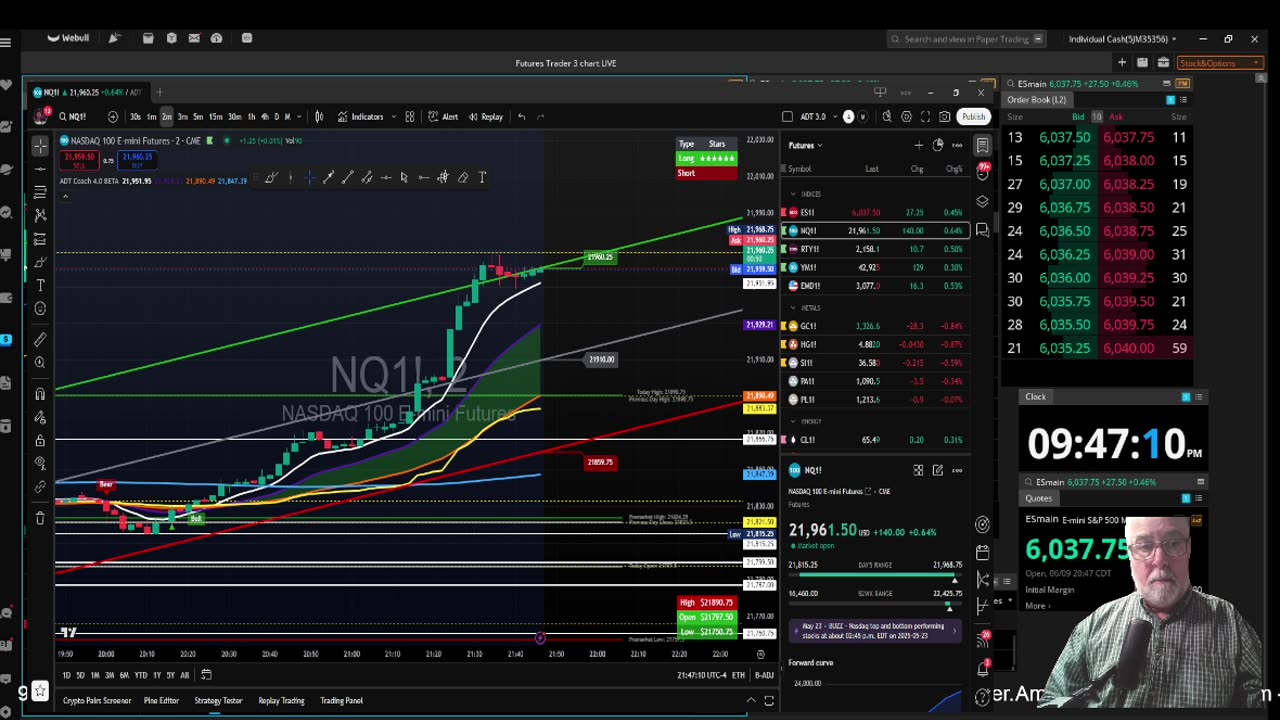Open the Strategy Tester tab
Image resolution: width=1280 pixels, height=720 pixels.
pyautogui.click(x=218, y=700)
